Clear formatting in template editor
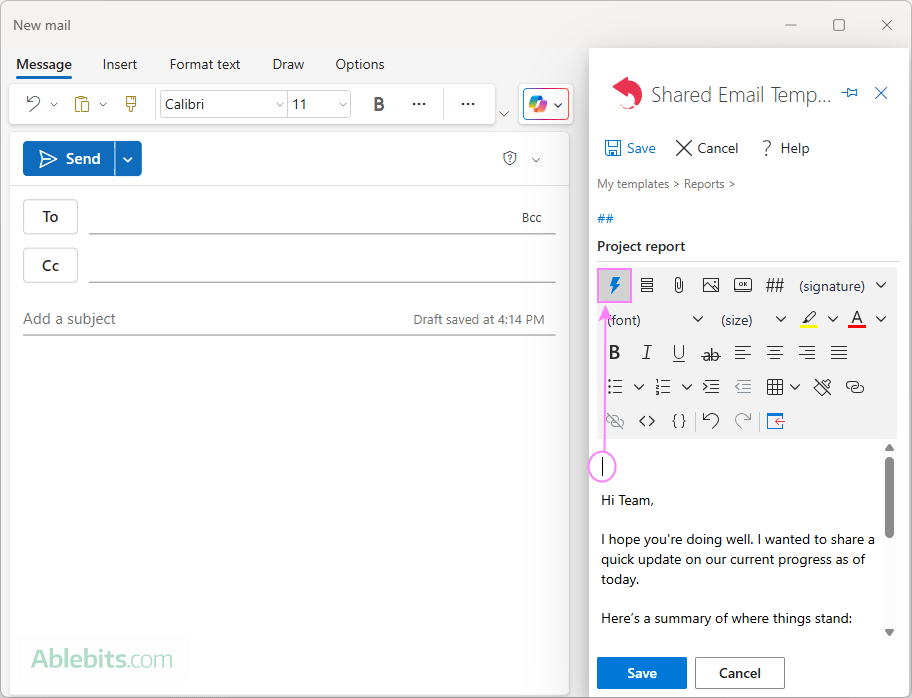The image size is (912, 698). pyautogui.click(x=822, y=387)
